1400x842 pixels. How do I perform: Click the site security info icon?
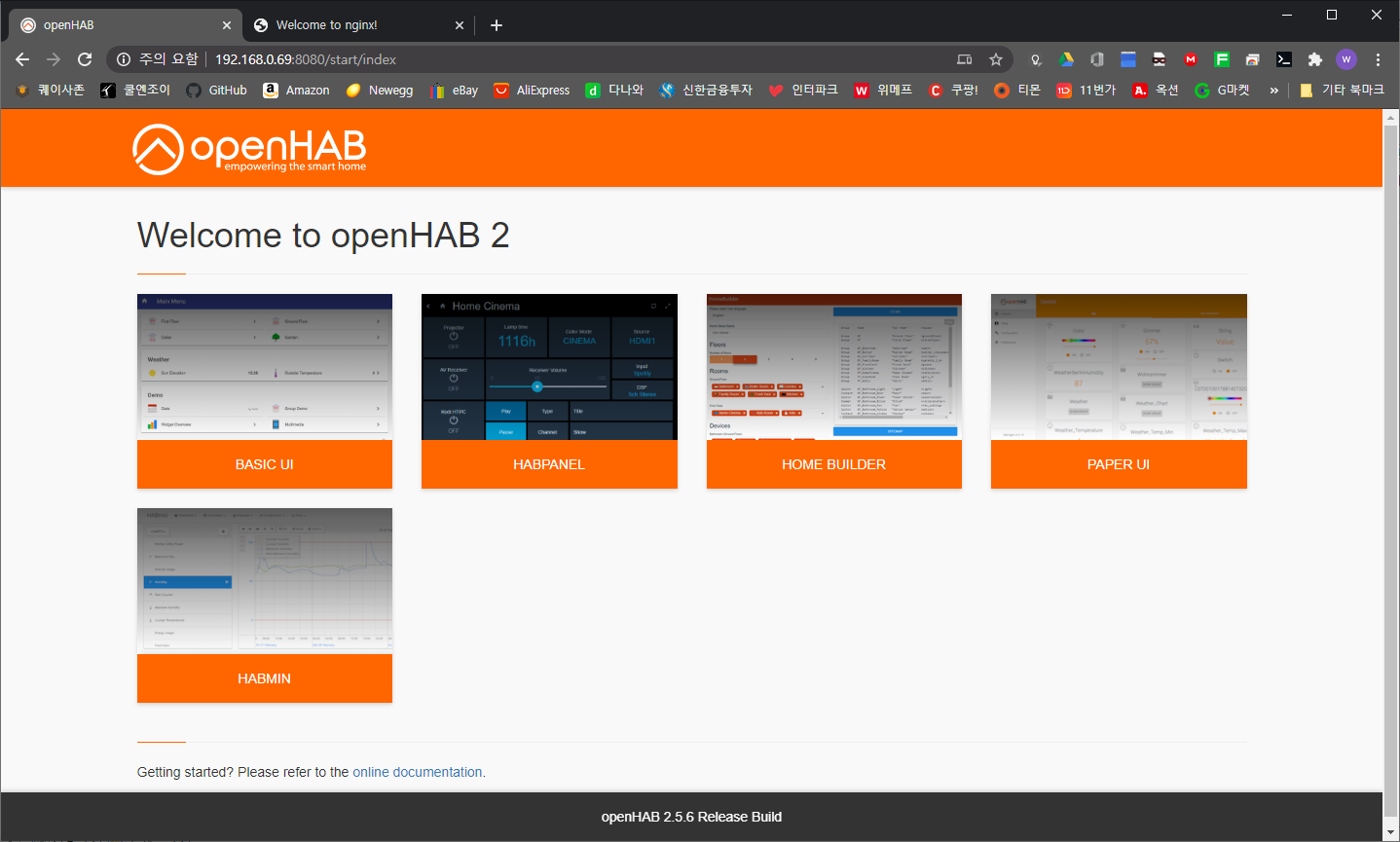124,59
